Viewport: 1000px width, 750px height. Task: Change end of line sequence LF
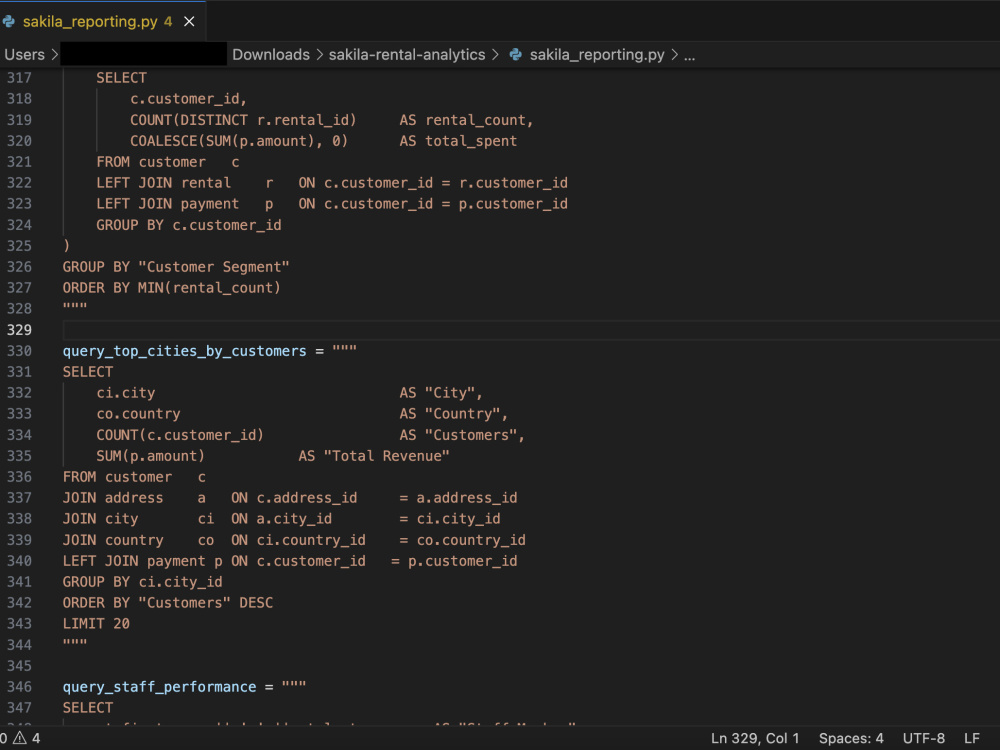(x=971, y=738)
